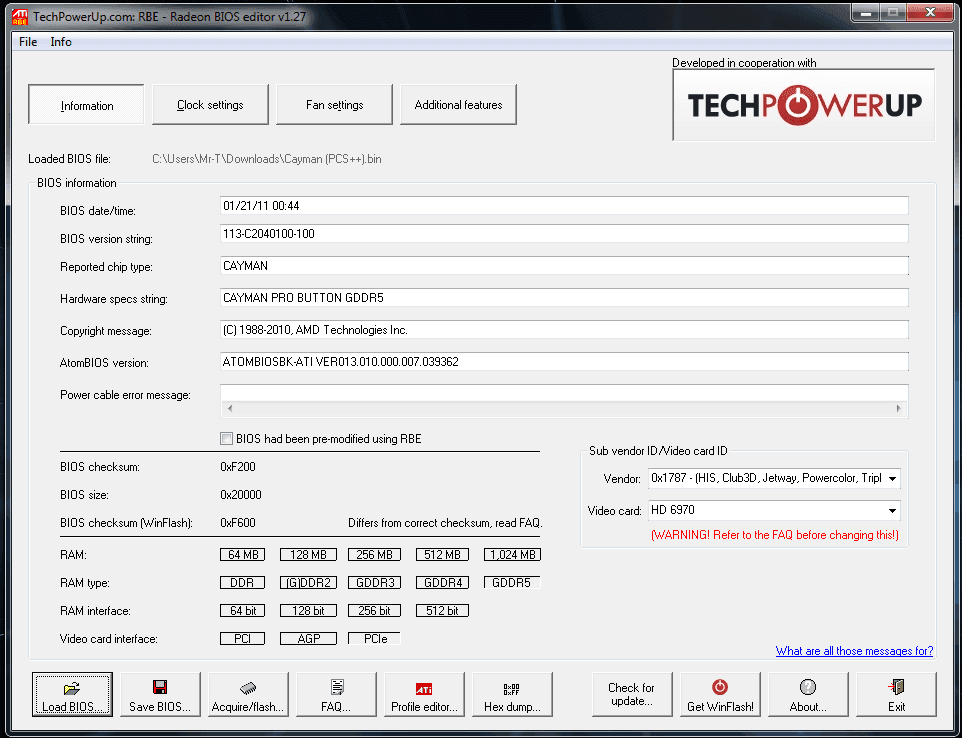Viewport: 962px width, 740px height.
Task: Click the 128 MB RAM indicator
Action: [x=308, y=555]
